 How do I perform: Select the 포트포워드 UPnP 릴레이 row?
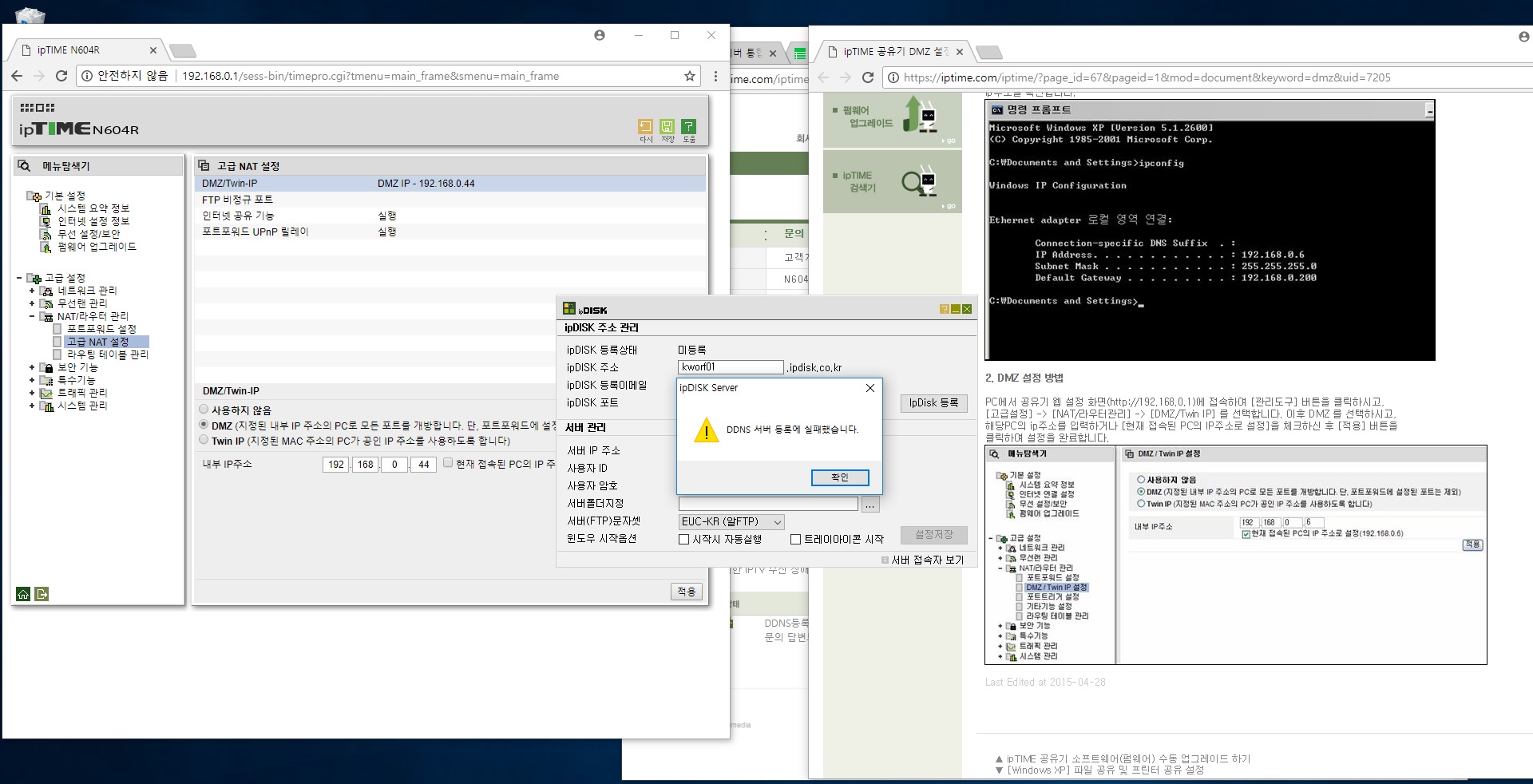(450, 232)
